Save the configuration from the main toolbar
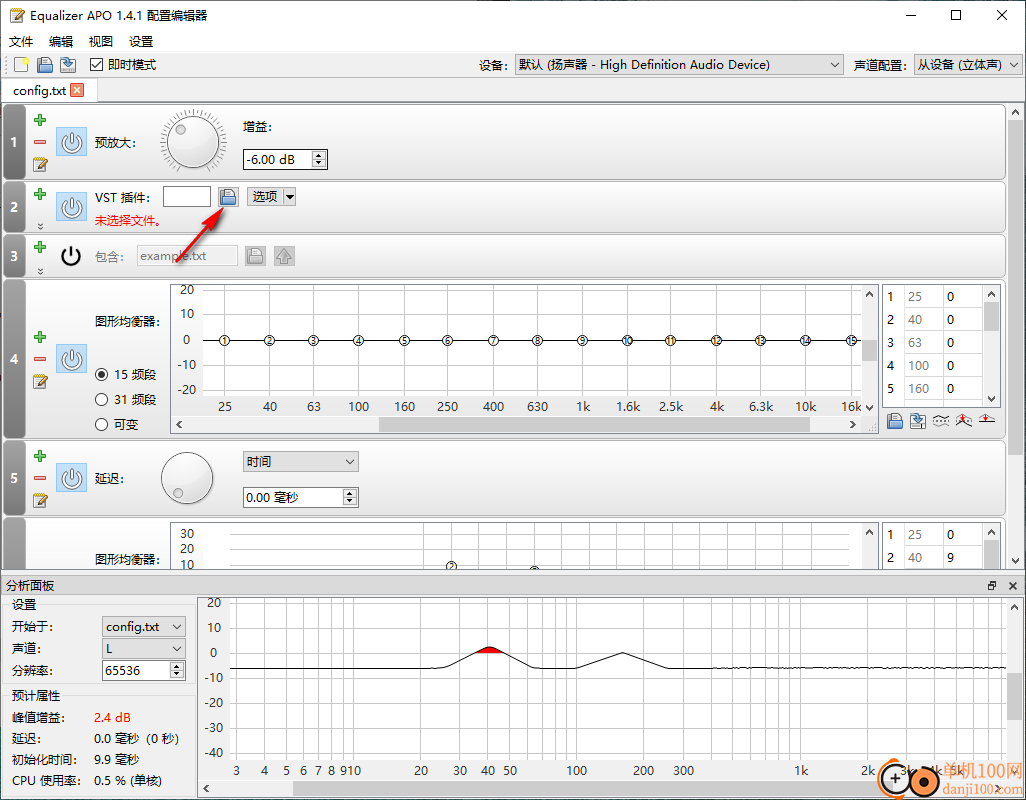1026x800 pixels. click(x=67, y=65)
